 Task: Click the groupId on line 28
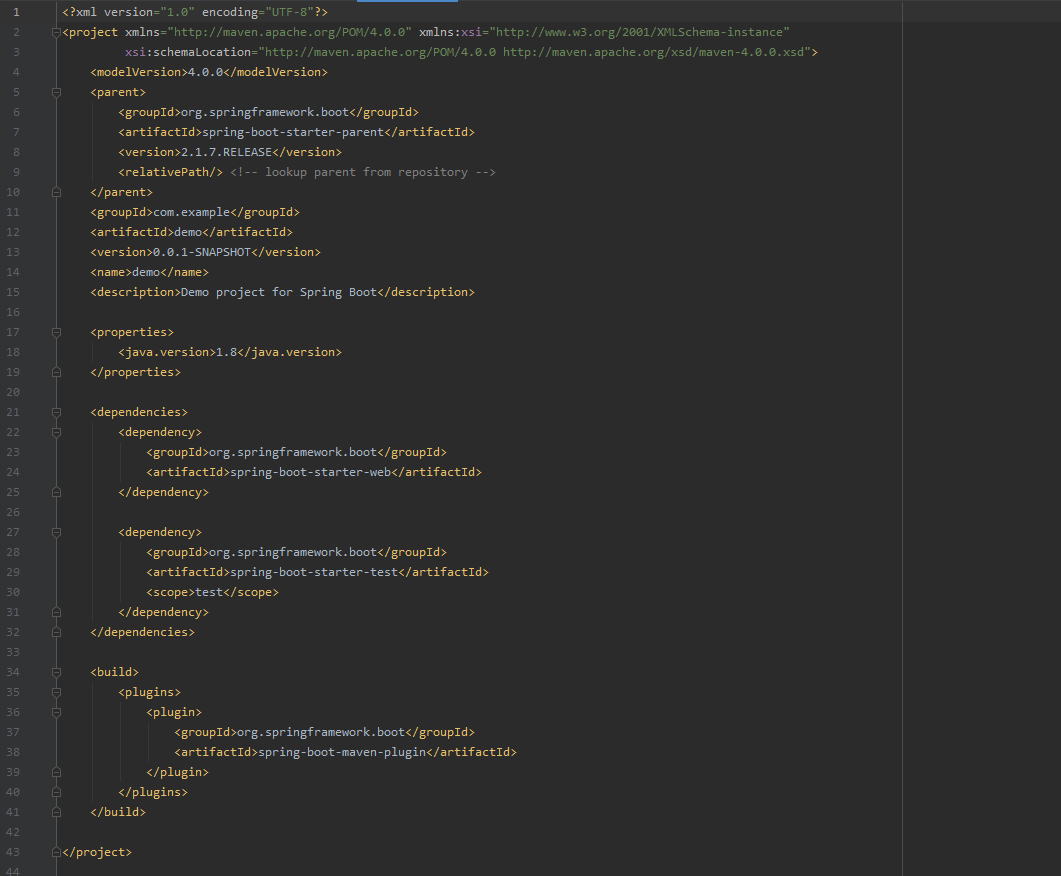pyautogui.click(x=296, y=553)
